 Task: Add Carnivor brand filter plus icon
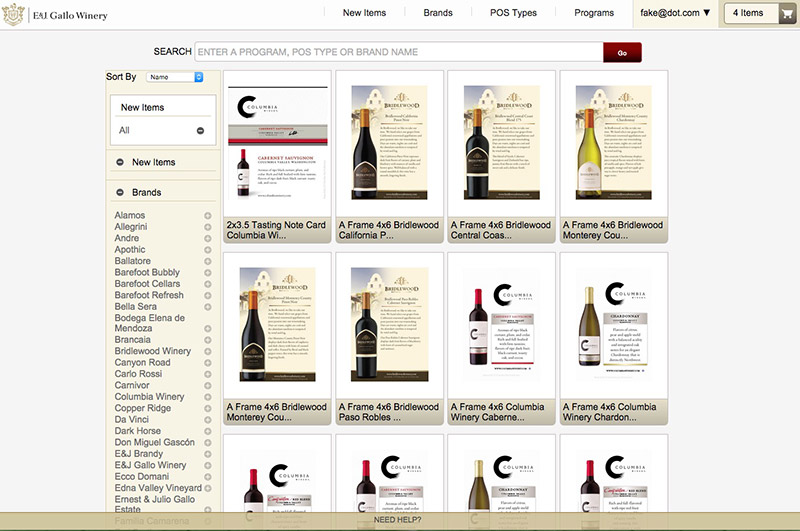tap(208, 386)
